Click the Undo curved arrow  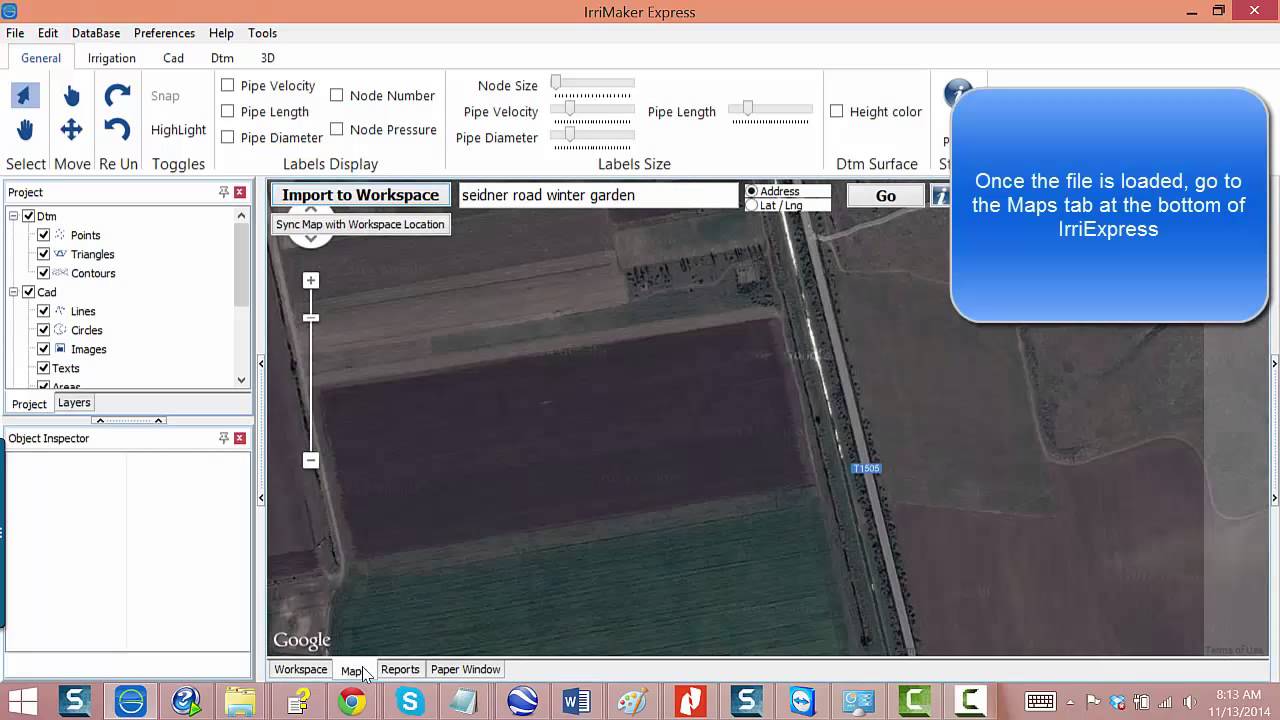point(117,129)
